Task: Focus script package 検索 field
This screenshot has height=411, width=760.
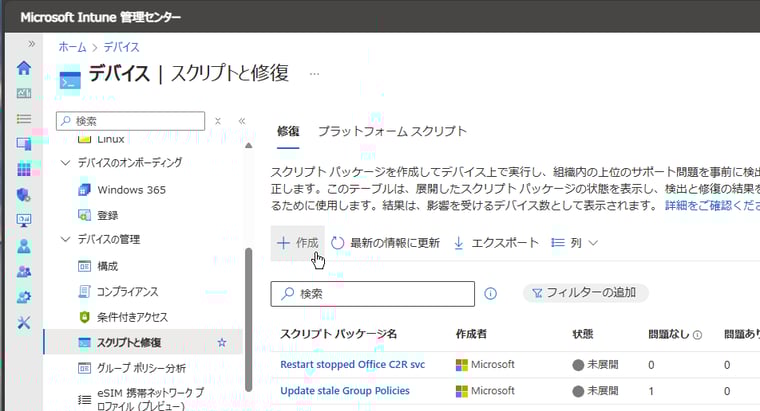Action: 373,294
